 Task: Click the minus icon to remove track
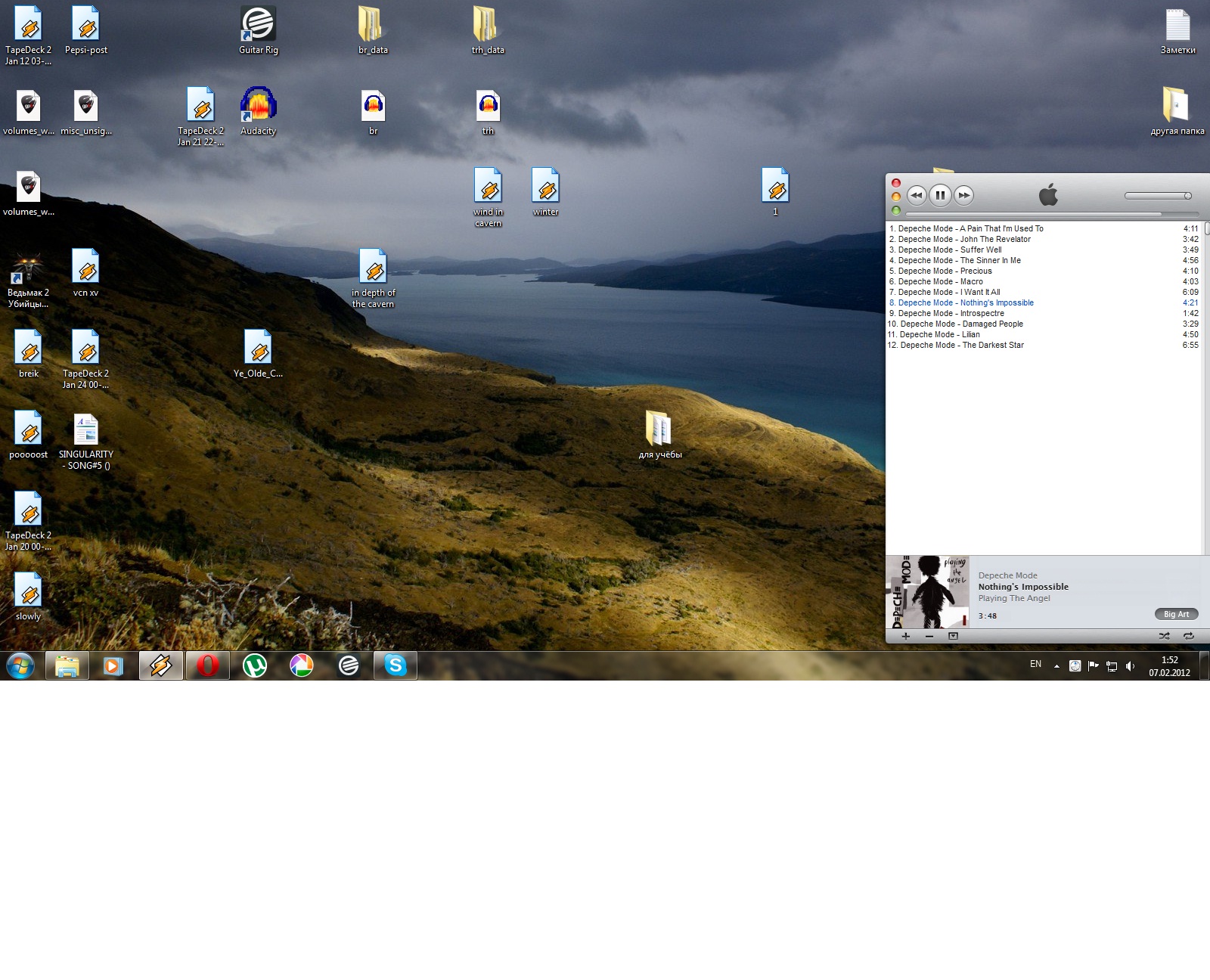coord(929,636)
